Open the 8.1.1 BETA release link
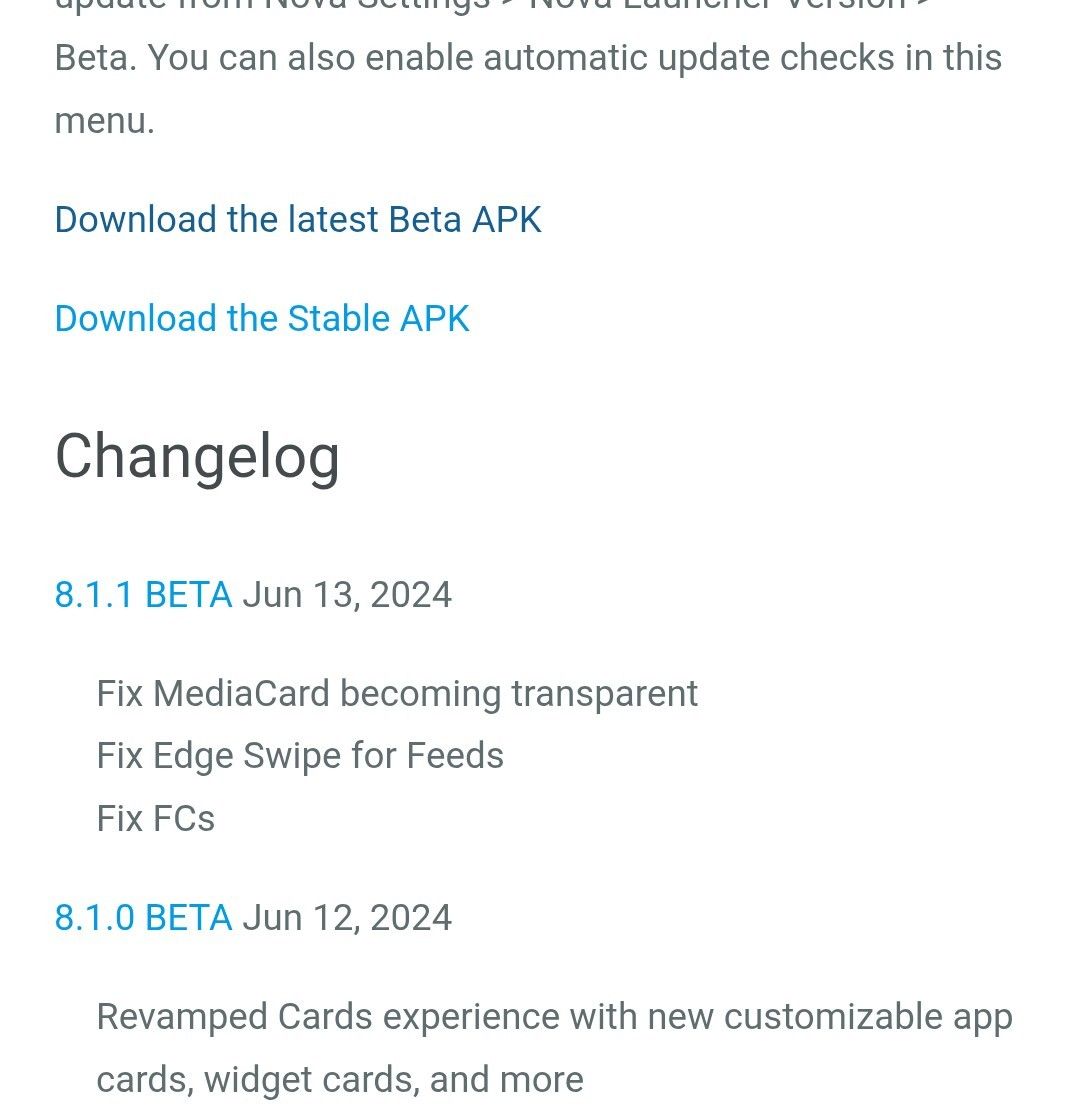 point(143,595)
